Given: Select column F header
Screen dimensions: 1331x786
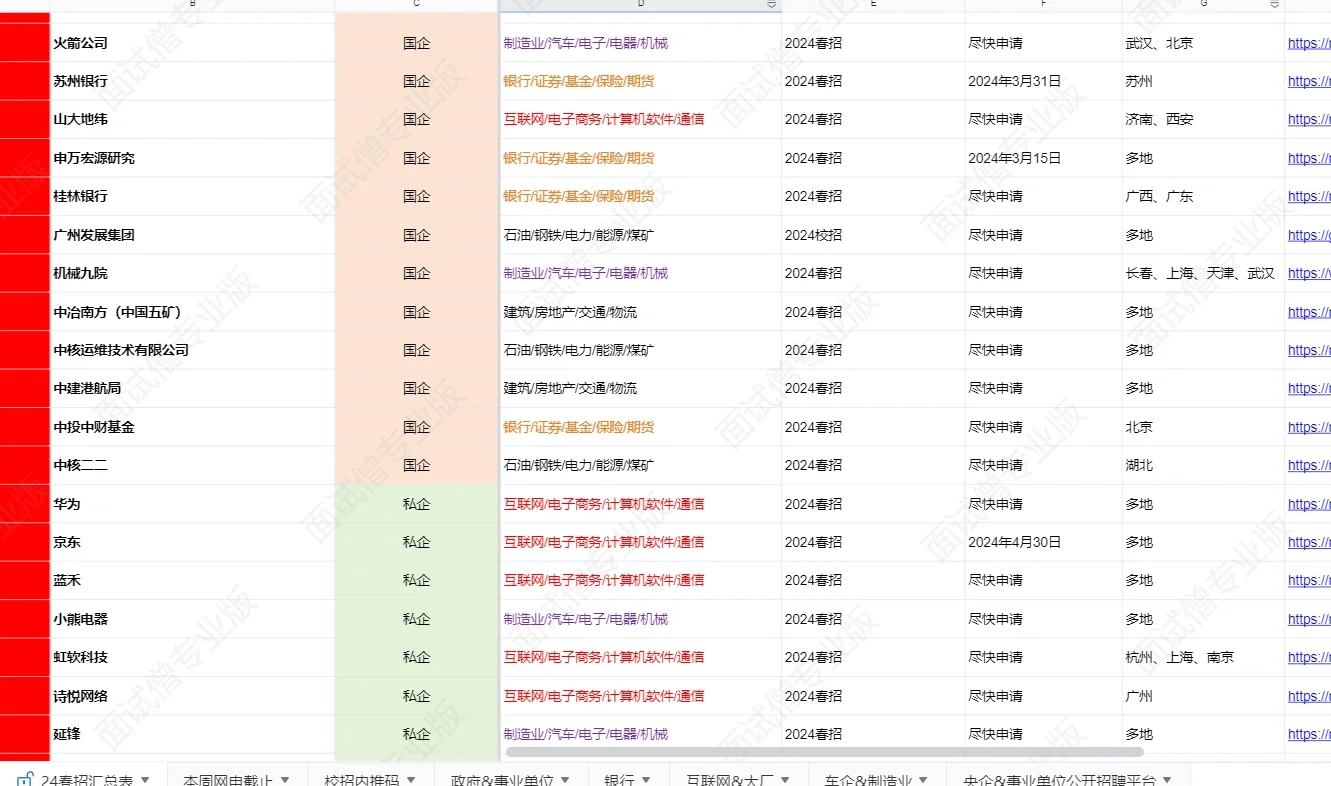Looking at the screenshot, I should [x=1043, y=5].
